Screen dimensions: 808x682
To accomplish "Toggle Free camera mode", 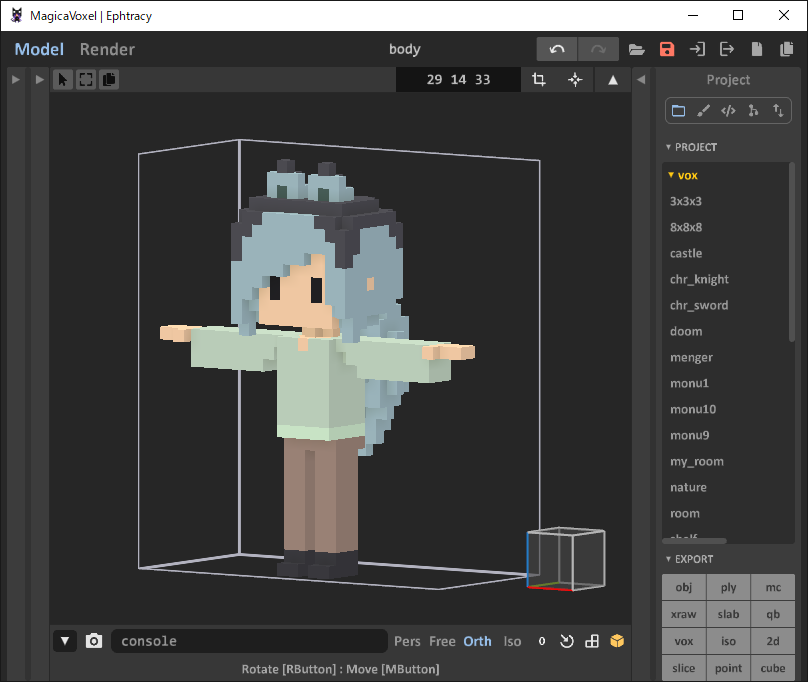I will 442,641.
